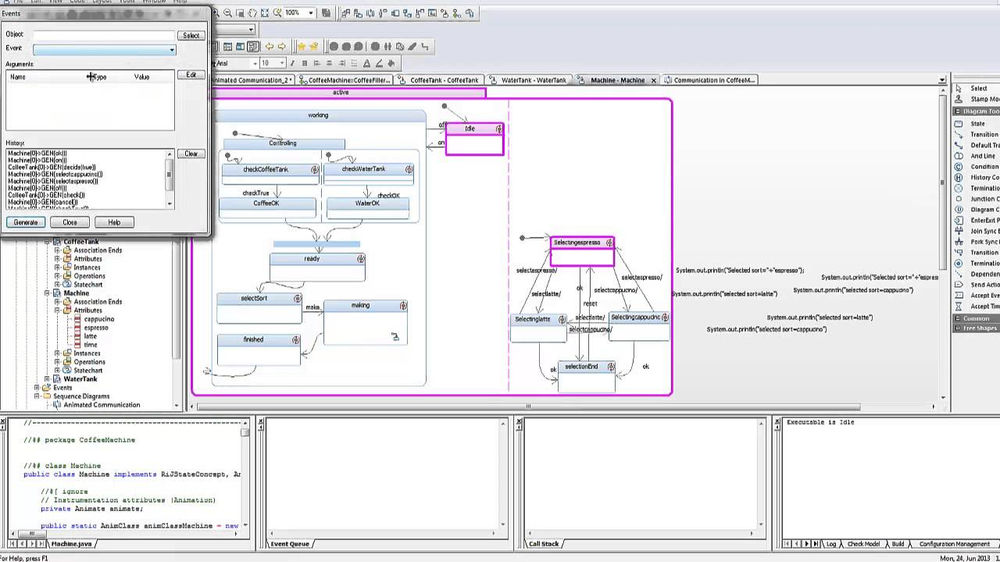This screenshot has width=1000, height=562.
Task: Click the Generate button
Action: pyautogui.click(x=26, y=223)
